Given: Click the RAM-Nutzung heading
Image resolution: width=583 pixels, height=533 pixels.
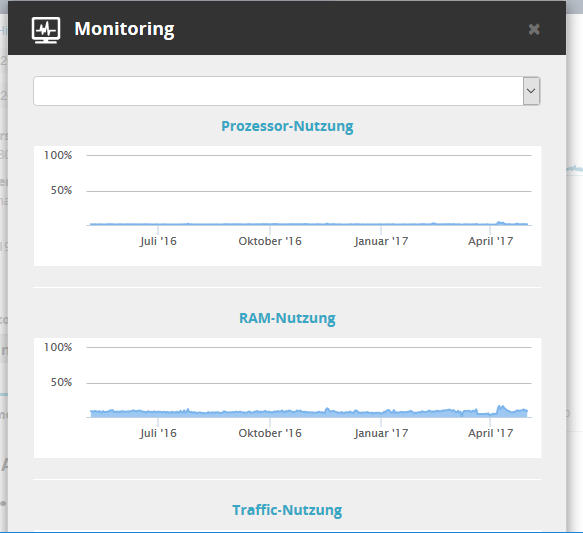Looking at the screenshot, I should pyautogui.click(x=287, y=318).
